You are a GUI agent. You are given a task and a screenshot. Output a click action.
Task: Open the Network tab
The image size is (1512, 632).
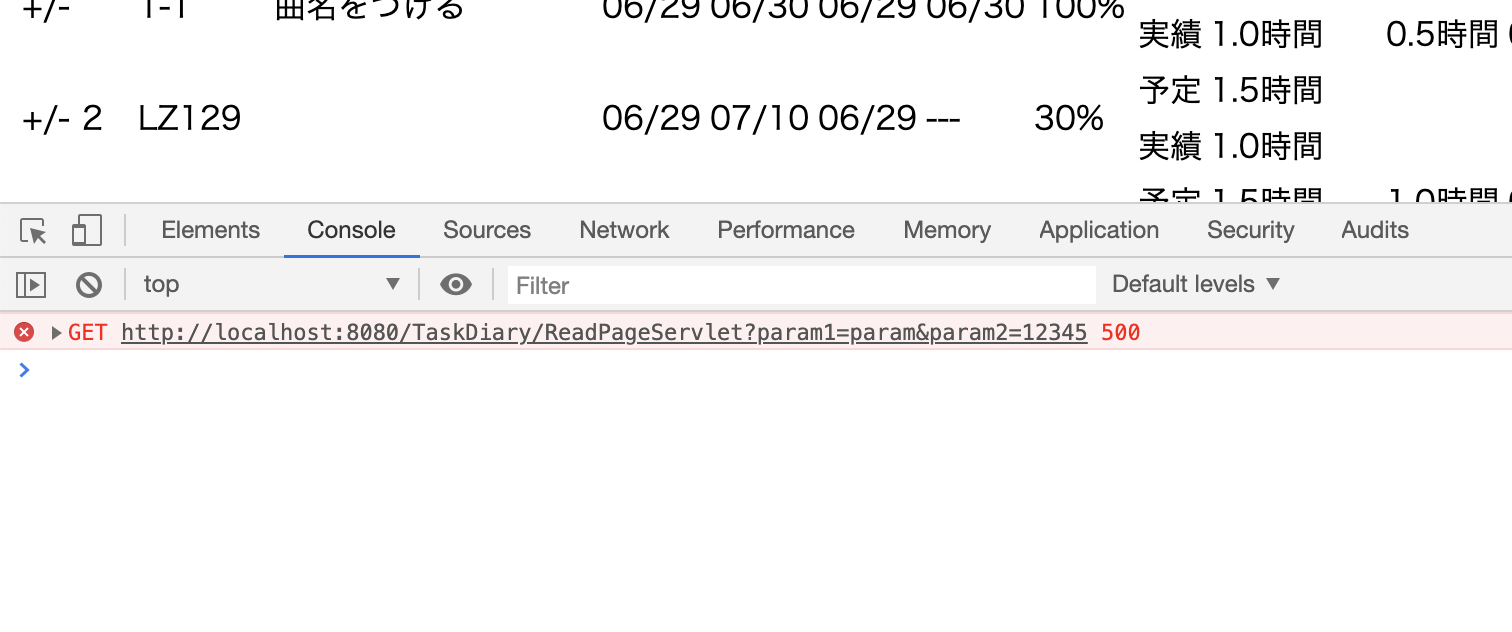pyautogui.click(x=624, y=230)
